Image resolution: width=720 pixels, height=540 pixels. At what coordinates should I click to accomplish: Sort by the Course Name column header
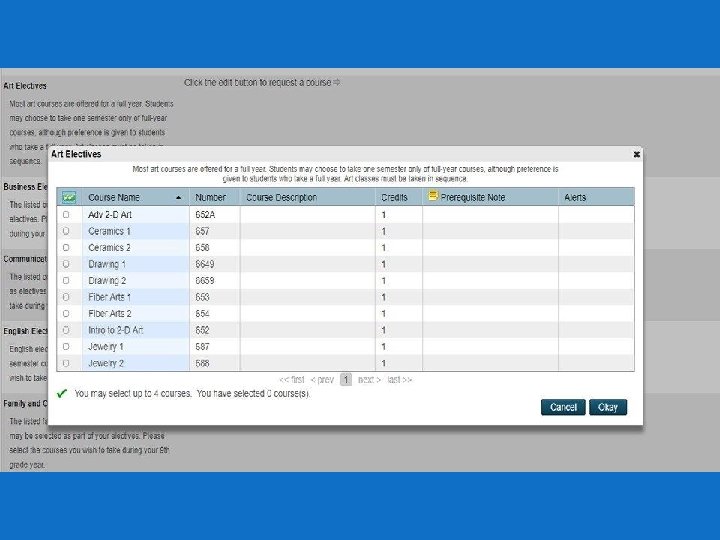click(x=135, y=197)
